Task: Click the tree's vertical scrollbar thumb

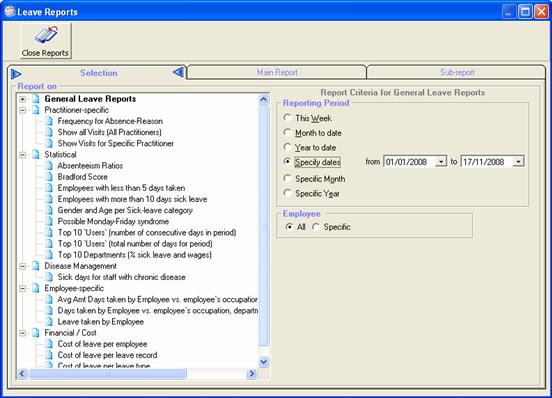Action: pyautogui.click(x=264, y=225)
